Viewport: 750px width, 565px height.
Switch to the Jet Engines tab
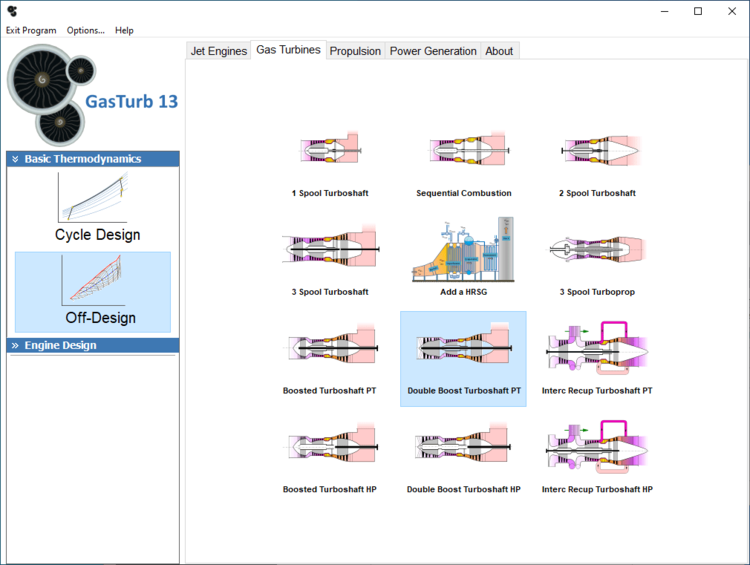pyautogui.click(x=218, y=51)
